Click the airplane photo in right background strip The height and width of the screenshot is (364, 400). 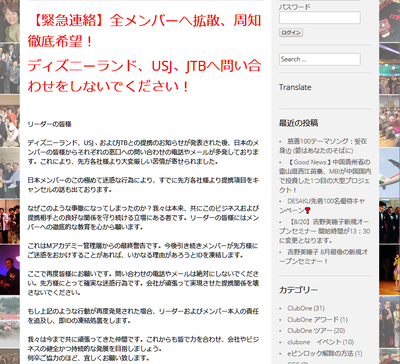coord(389,173)
